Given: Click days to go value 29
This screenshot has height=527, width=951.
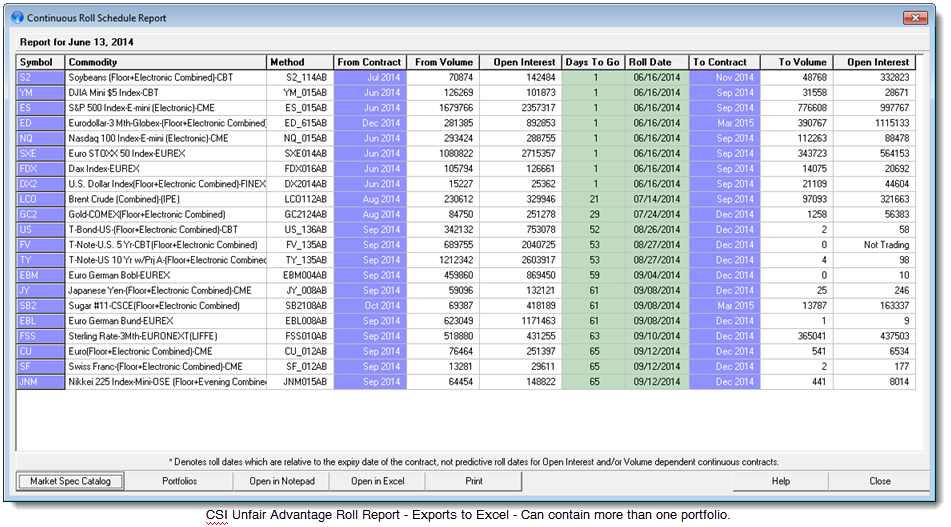Looking at the screenshot, I should 593,214.
